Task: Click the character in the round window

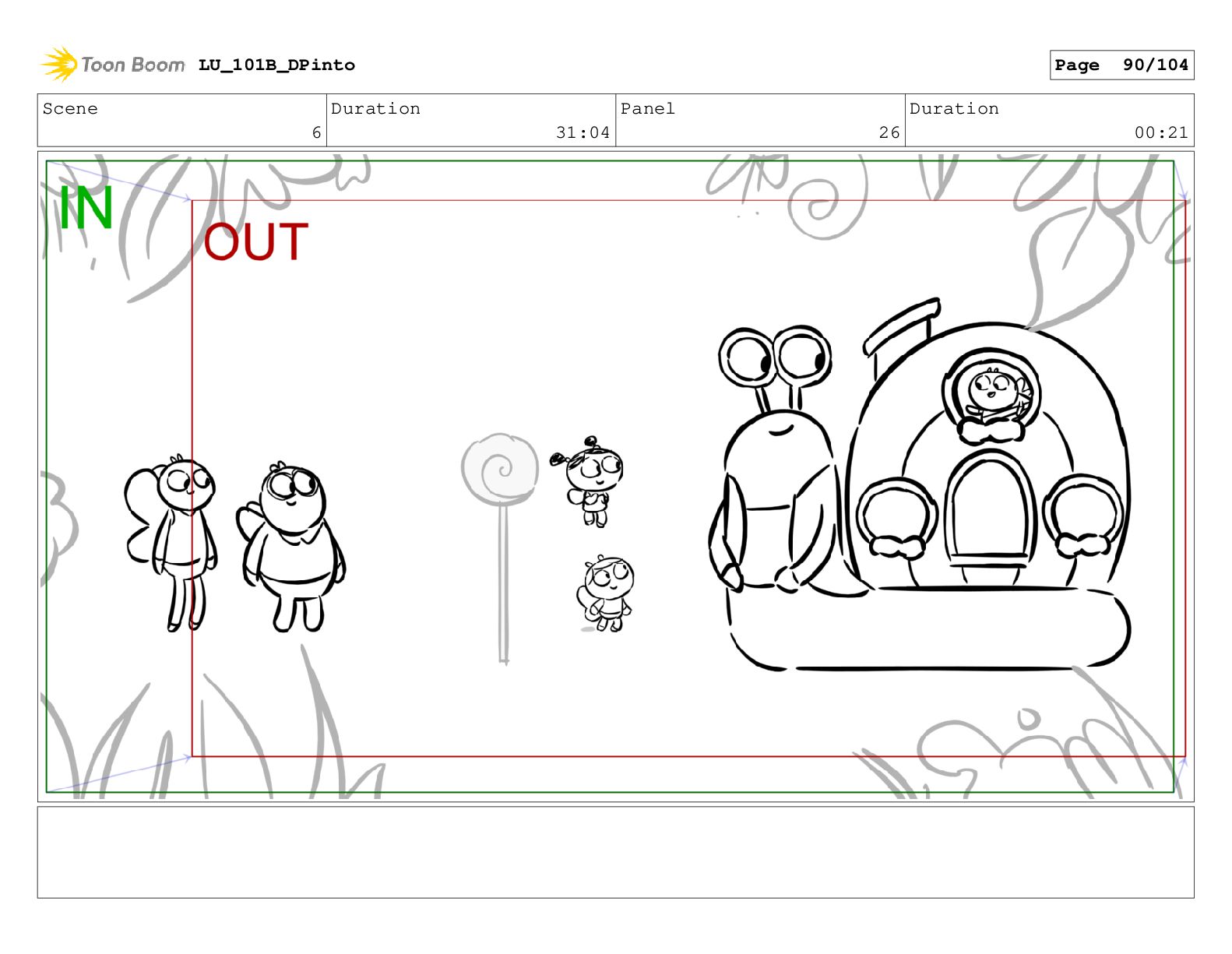Action: [x=994, y=396]
